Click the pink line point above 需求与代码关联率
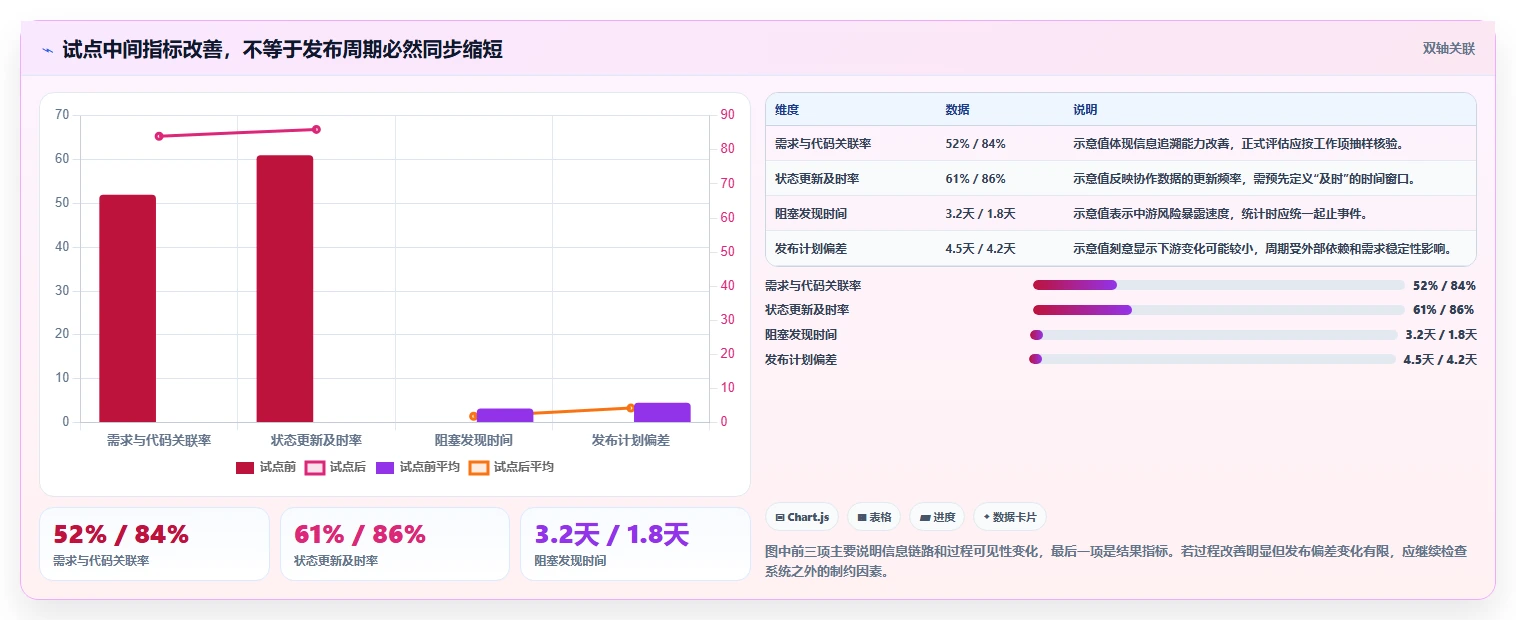The height and width of the screenshot is (620, 1516). (x=158, y=136)
